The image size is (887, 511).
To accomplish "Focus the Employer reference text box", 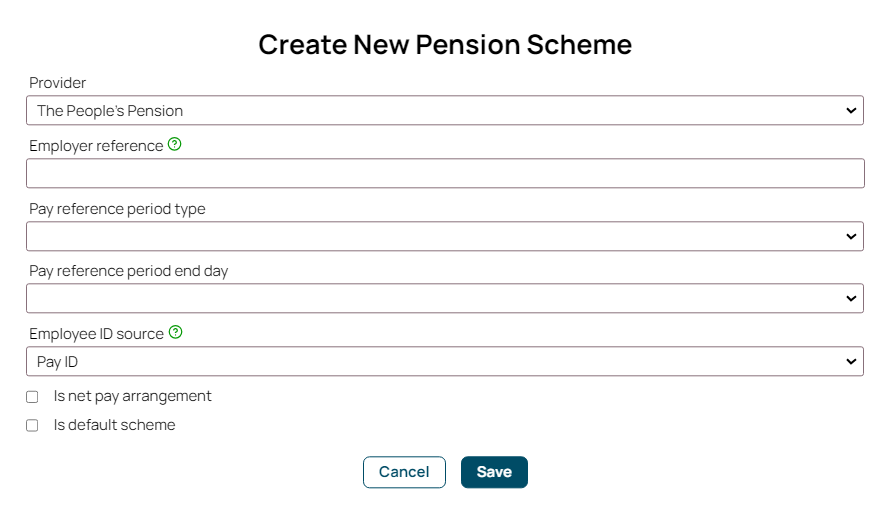I will pyautogui.click(x=445, y=173).
